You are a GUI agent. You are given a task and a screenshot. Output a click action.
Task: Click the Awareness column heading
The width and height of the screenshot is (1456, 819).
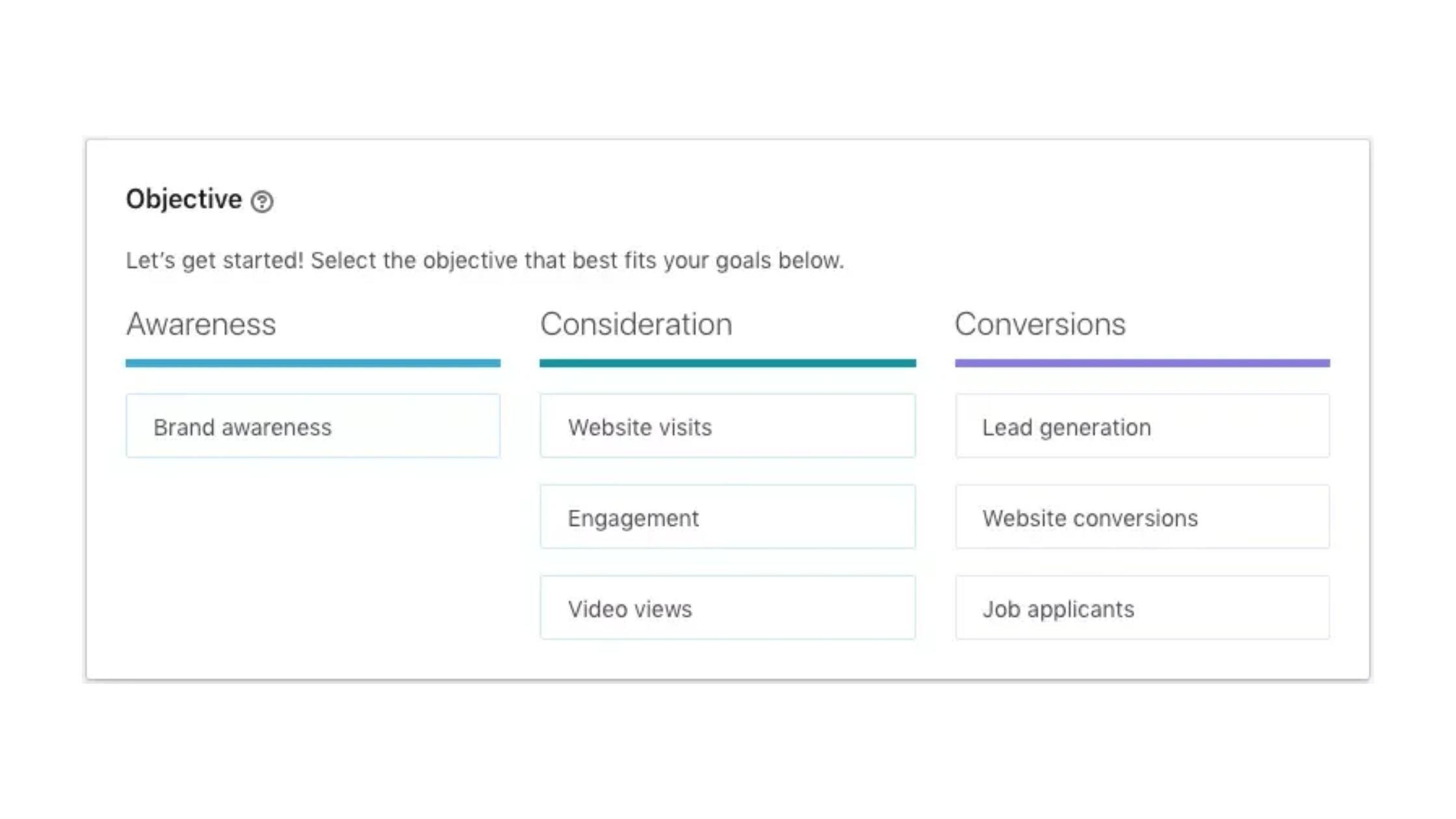coord(201,325)
